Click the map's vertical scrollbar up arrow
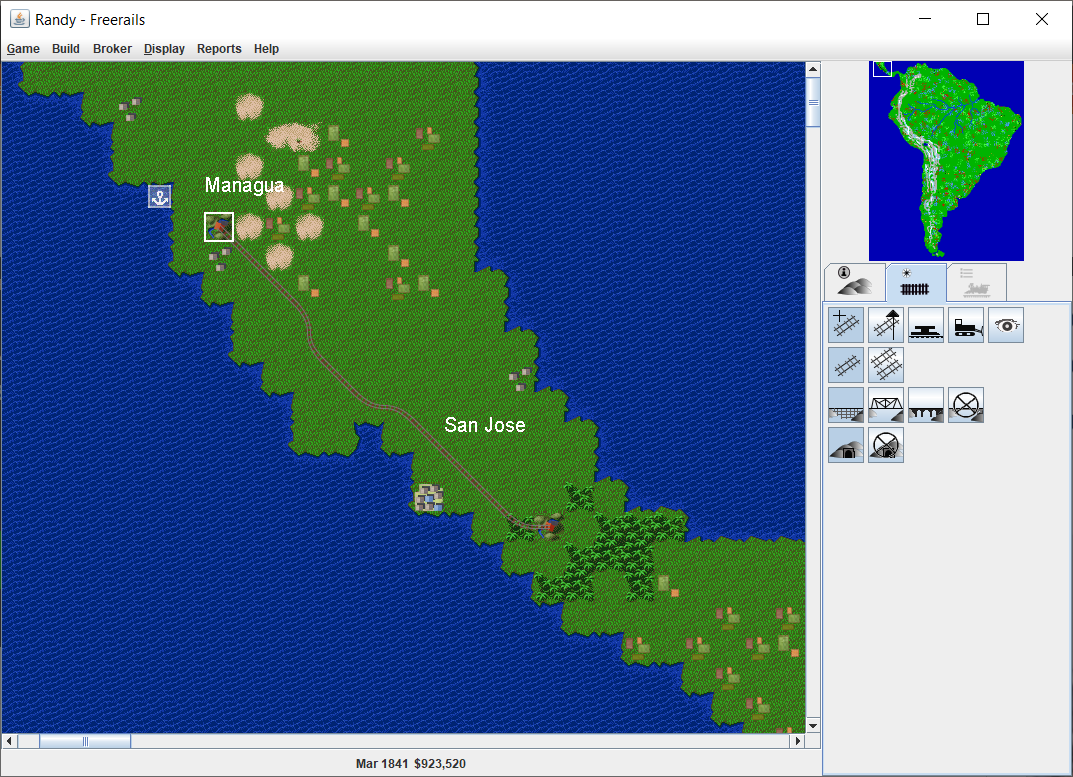The width and height of the screenshot is (1073, 777). pyautogui.click(x=813, y=68)
